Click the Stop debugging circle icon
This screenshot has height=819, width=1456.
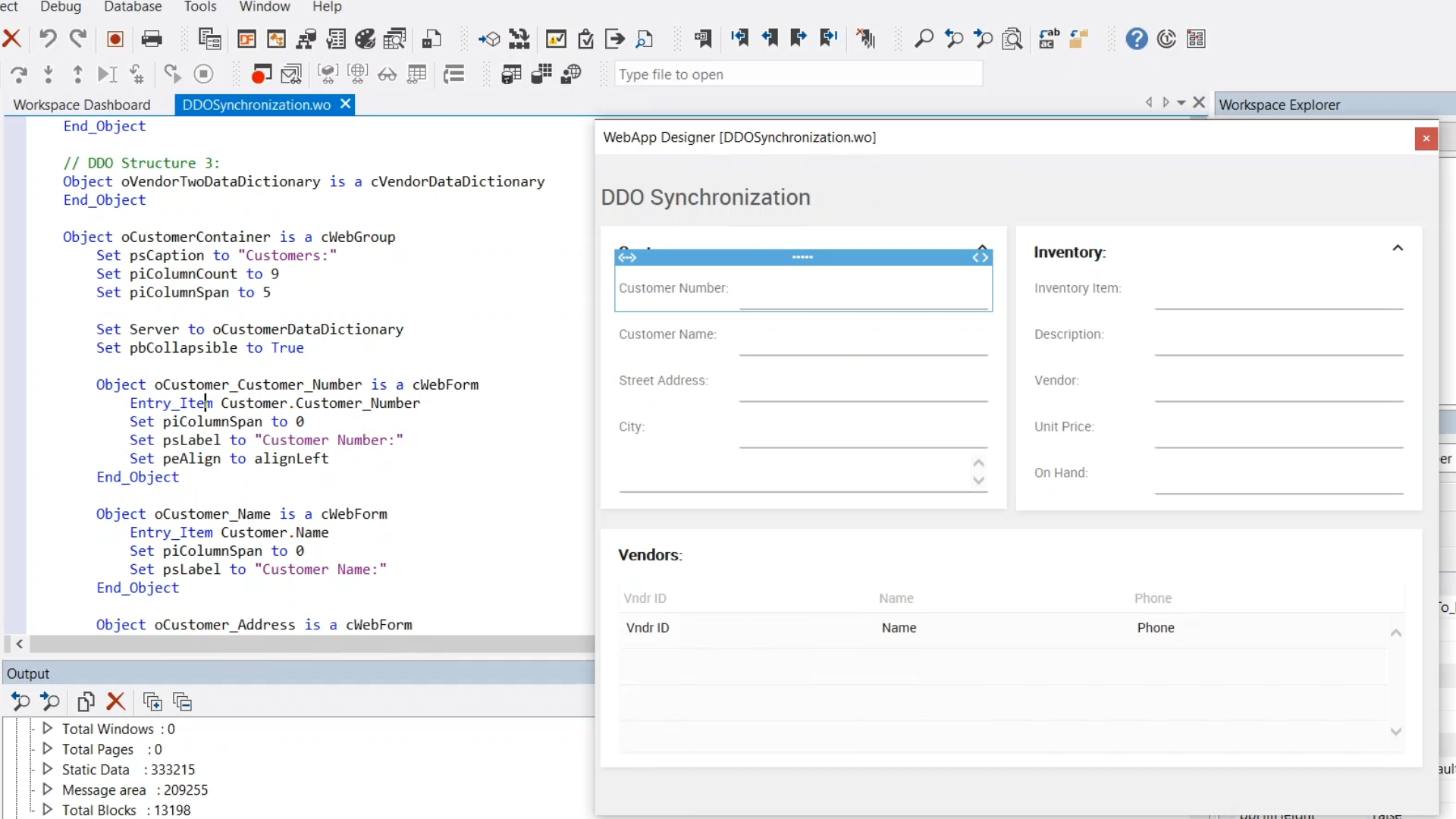tap(203, 74)
